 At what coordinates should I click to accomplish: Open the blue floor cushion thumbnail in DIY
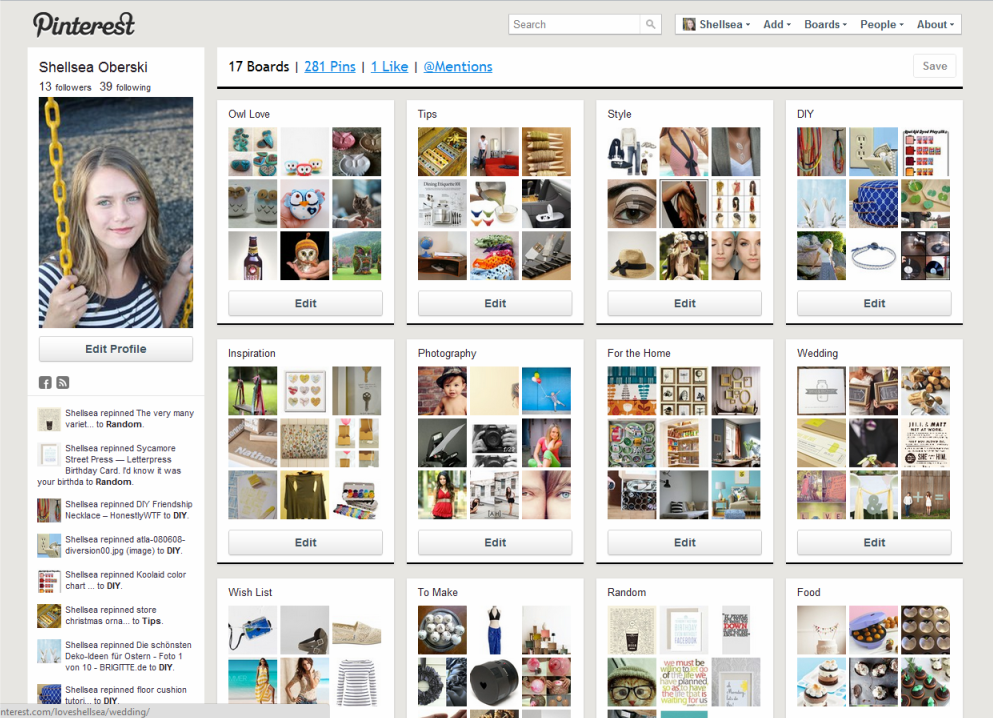click(873, 204)
